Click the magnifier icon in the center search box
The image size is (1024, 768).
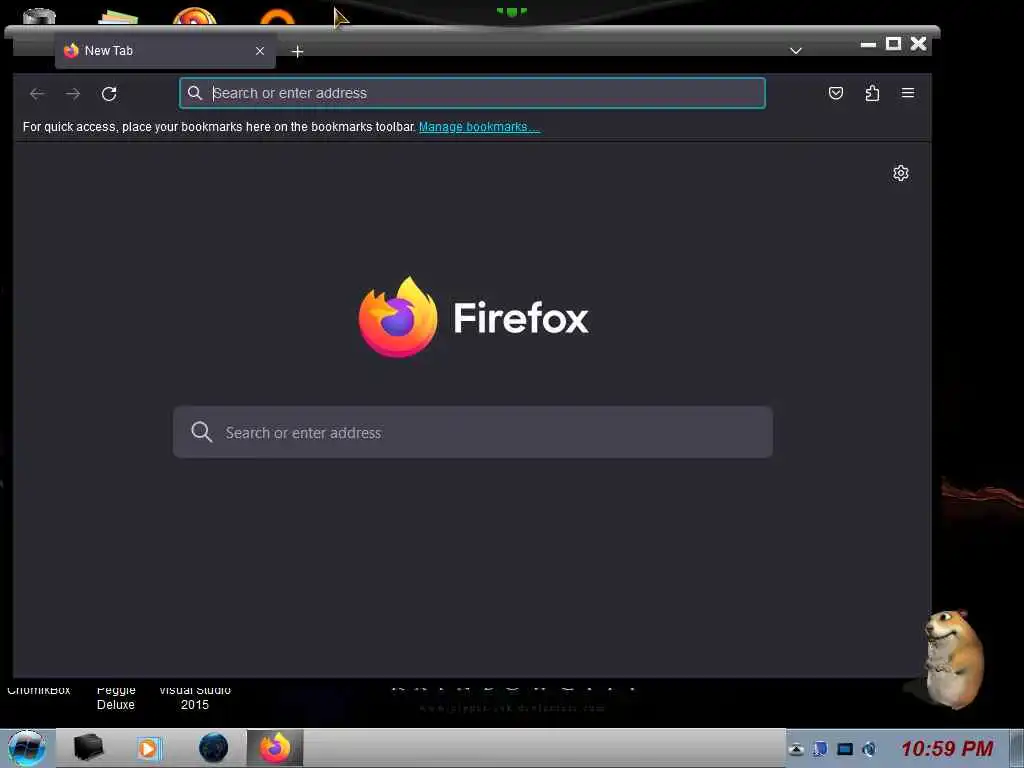click(x=201, y=432)
